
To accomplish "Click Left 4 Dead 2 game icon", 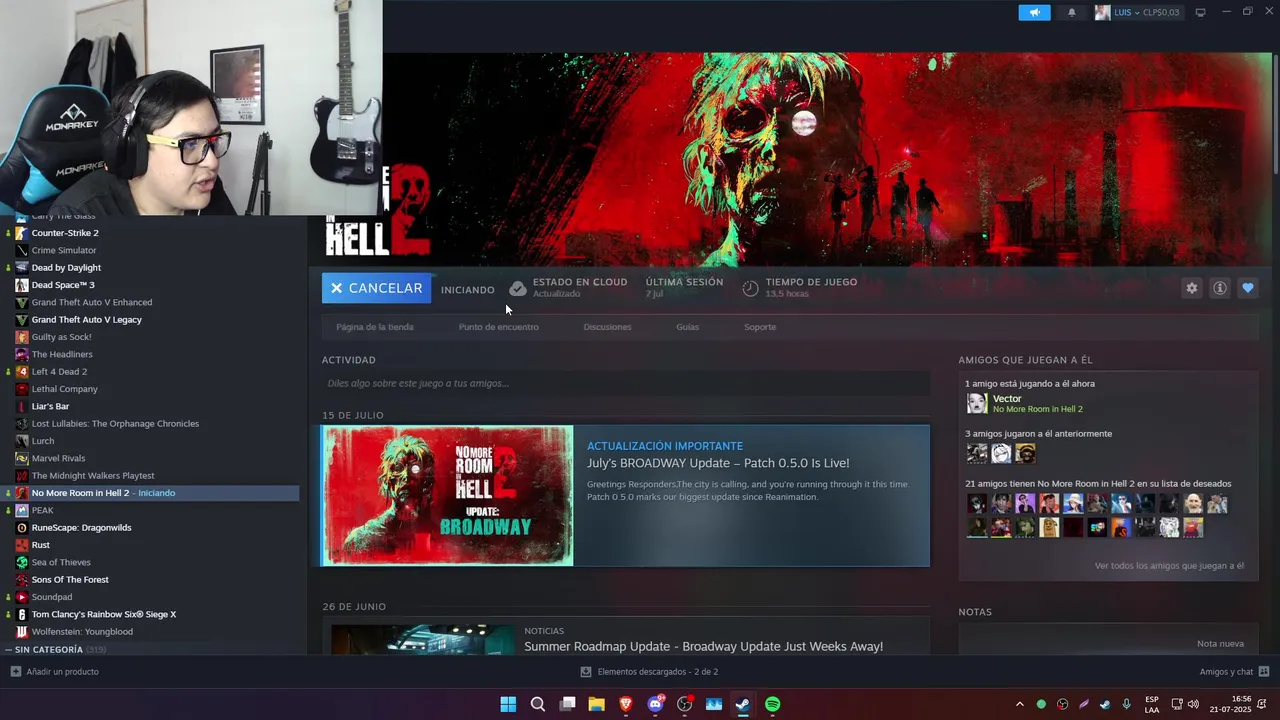I will (22, 372).
